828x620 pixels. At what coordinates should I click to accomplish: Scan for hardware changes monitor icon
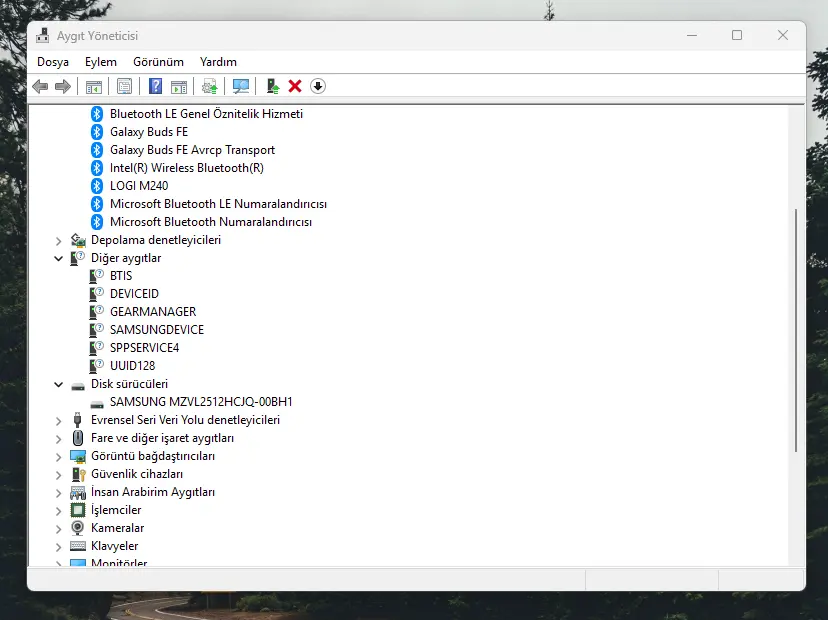point(241,86)
